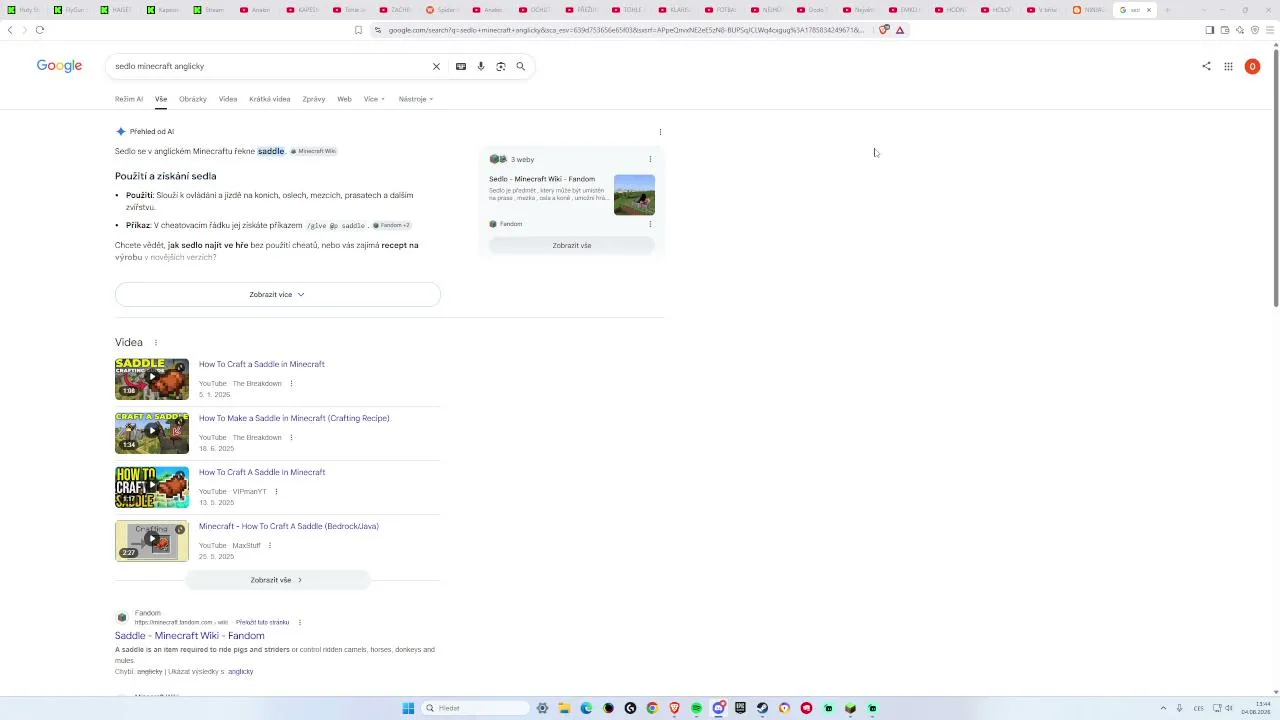The height and width of the screenshot is (720, 1280).
Task: Go to the Google homepage via logo
Action: (59, 66)
